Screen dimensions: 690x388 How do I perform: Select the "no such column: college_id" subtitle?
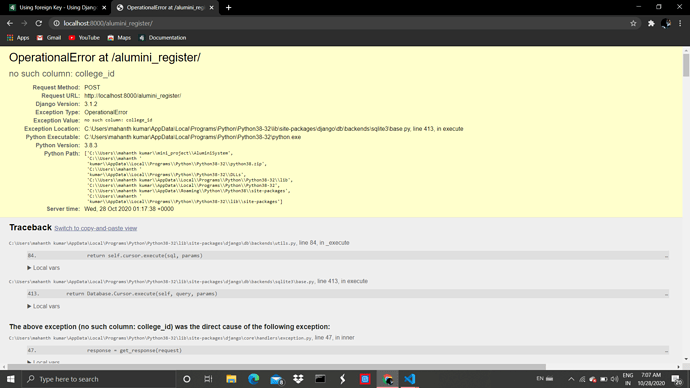(x=62, y=74)
